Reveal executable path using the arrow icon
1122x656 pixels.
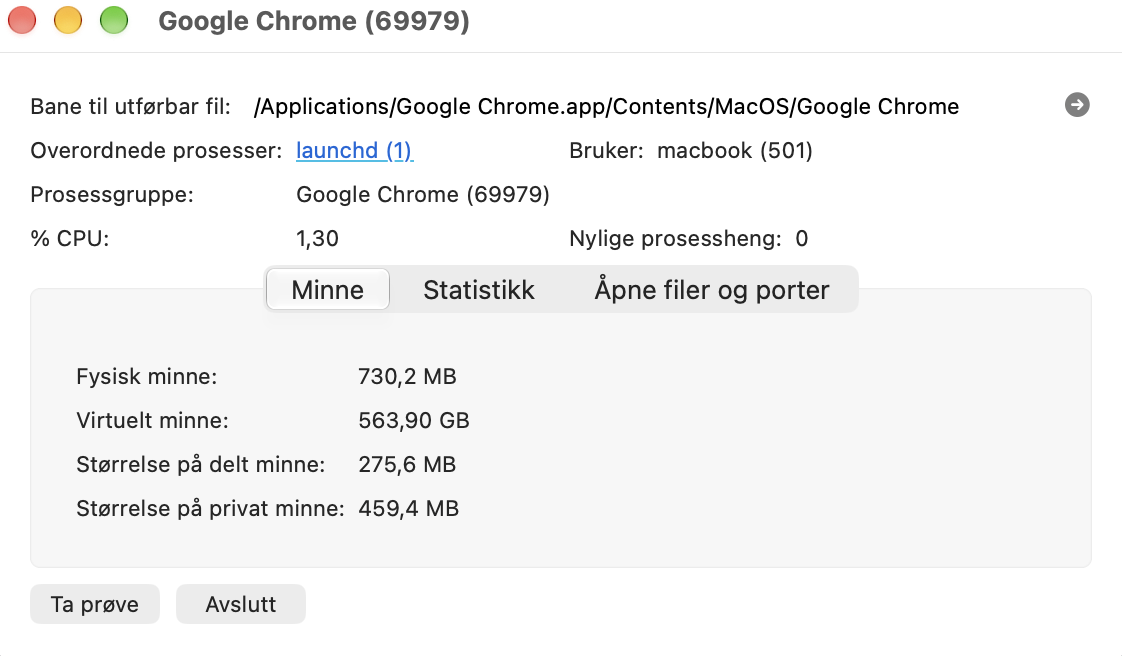coord(1077,105)
